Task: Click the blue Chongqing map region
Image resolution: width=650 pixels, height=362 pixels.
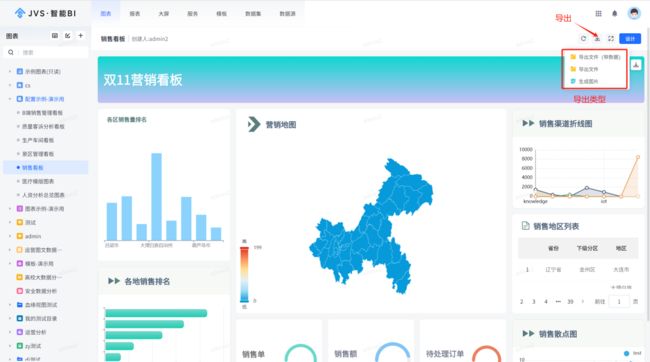Action: click(371, 226)
